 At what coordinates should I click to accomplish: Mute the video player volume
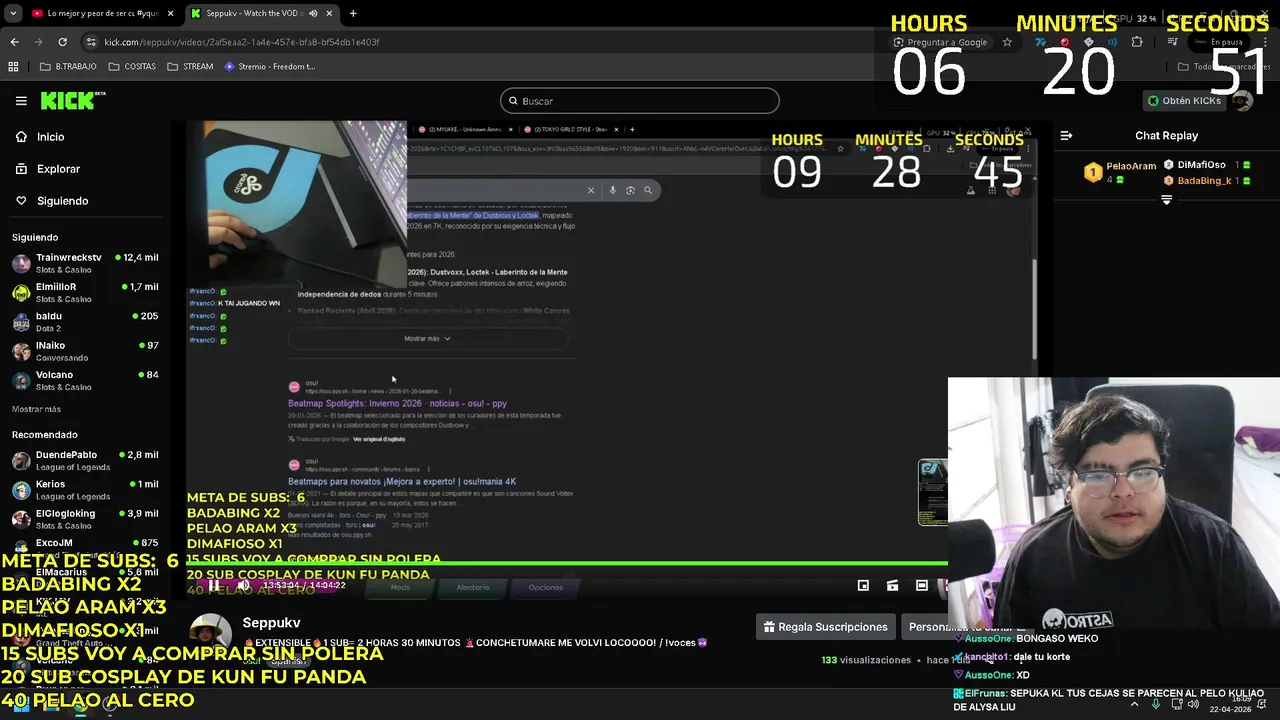(x=243, y=586)
